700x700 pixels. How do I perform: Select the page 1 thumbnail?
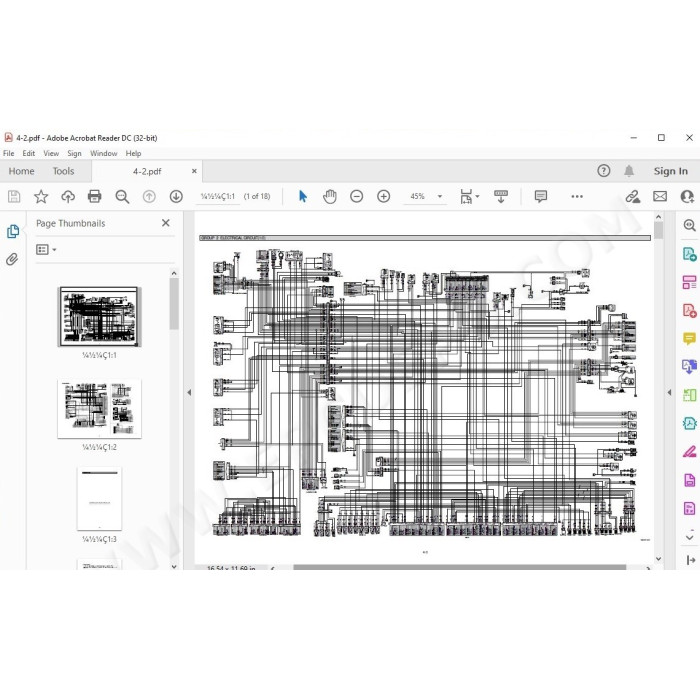click(x=99, y=317)
